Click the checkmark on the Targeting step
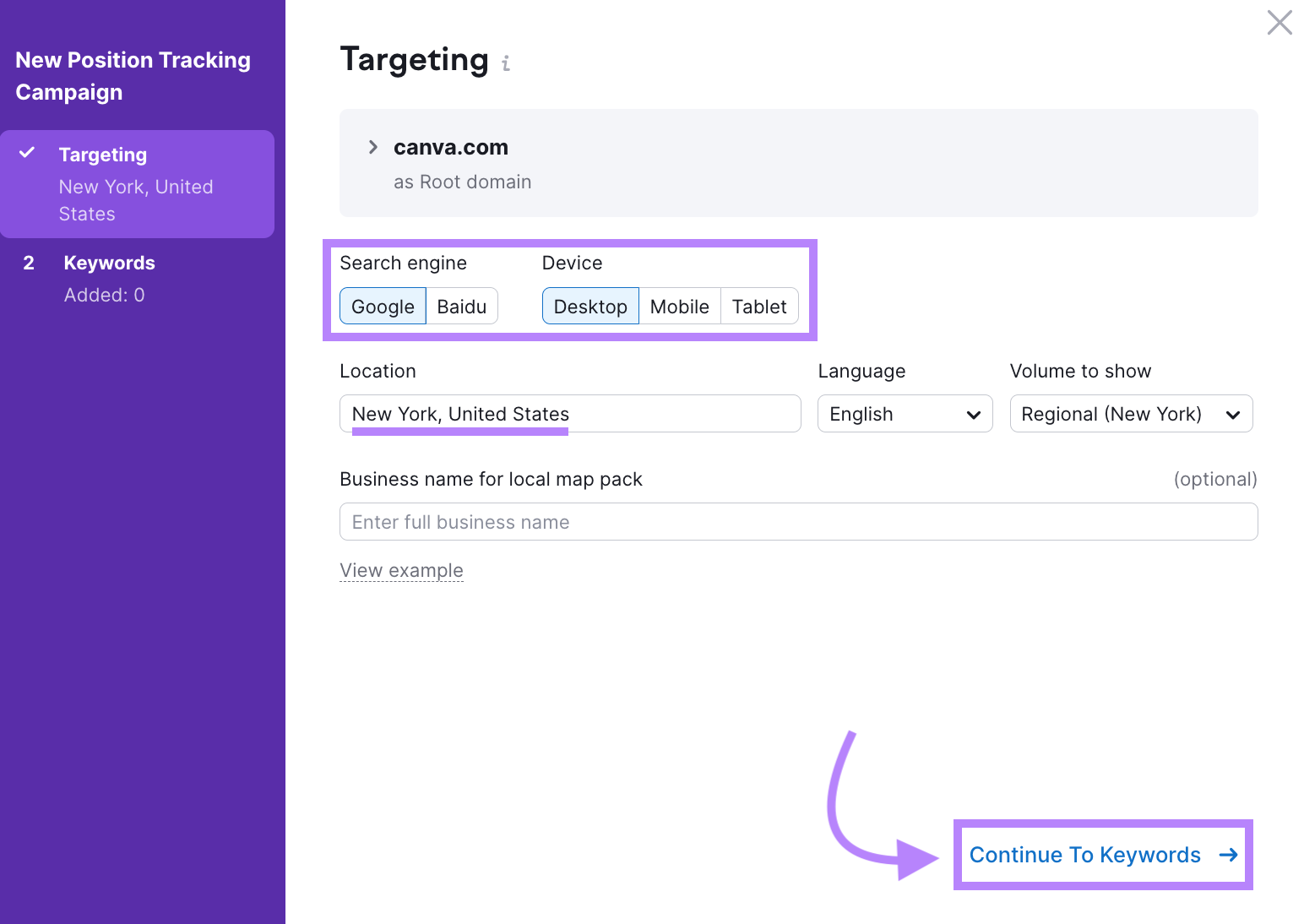Viewport: 1304px width, 924px height. [27, 154]
